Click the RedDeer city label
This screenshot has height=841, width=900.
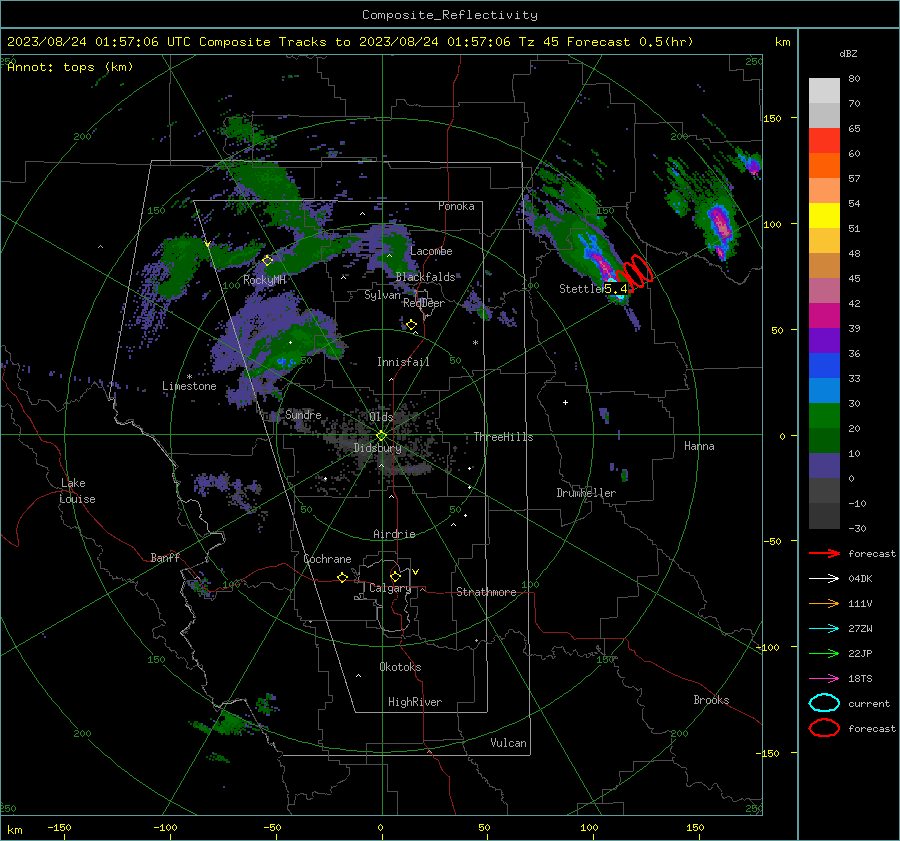coord(424,303)
